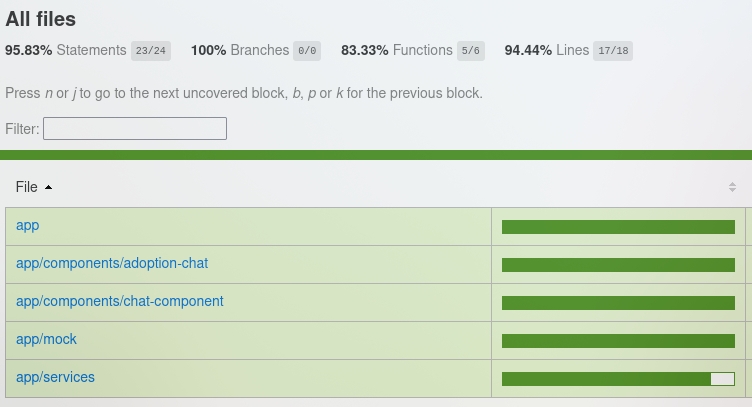Open the app folder link
This screenshot has height=407, width=752.
tap(28, 225)
